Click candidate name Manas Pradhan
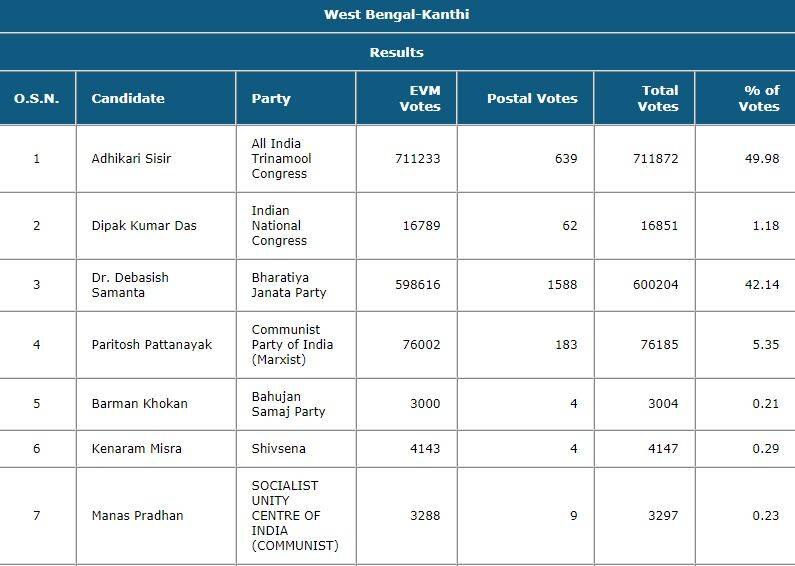 [x=137, y=516]
